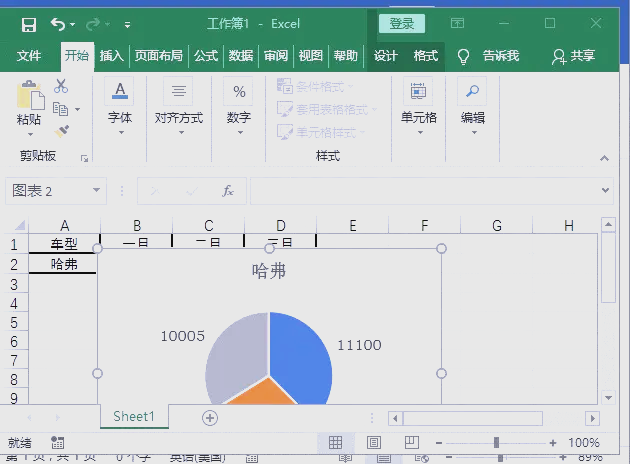Click the zoom slider handle
630x464 pixels.
496,443
